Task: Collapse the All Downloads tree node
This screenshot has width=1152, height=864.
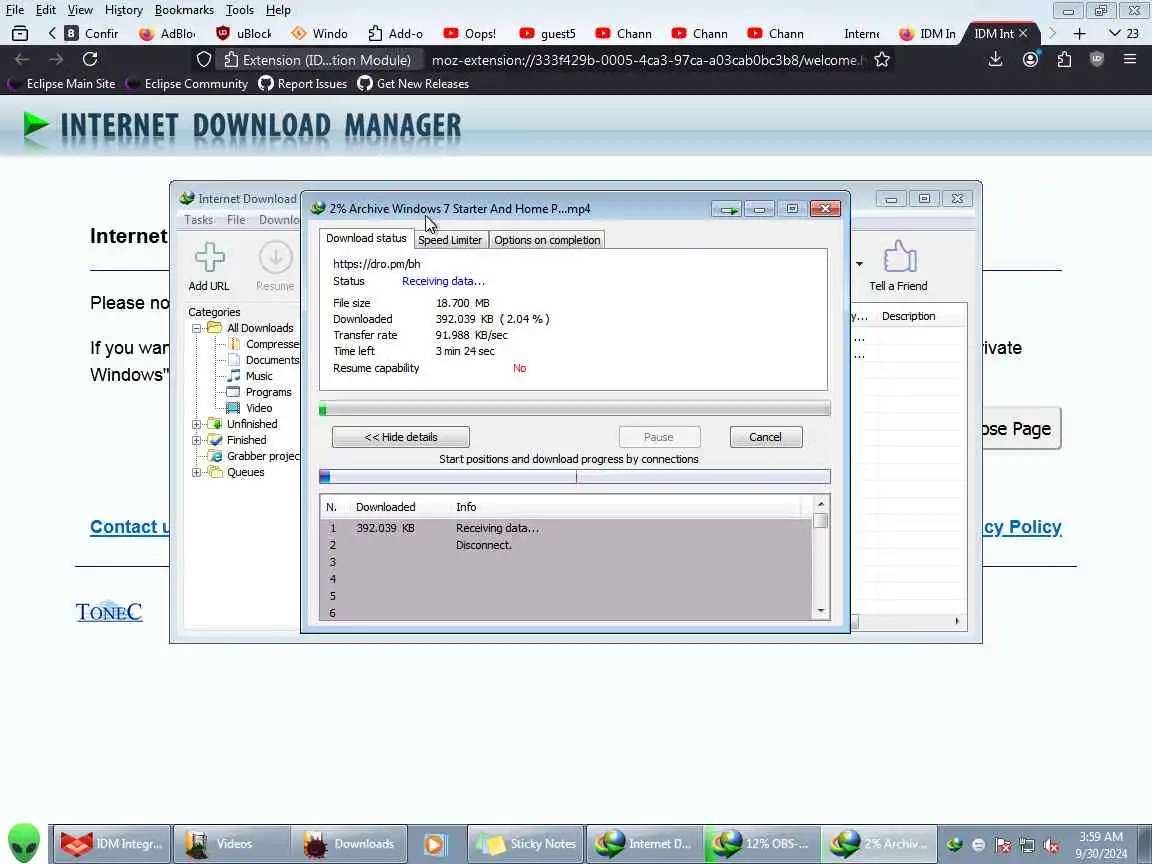Action: tap(196, 328)
